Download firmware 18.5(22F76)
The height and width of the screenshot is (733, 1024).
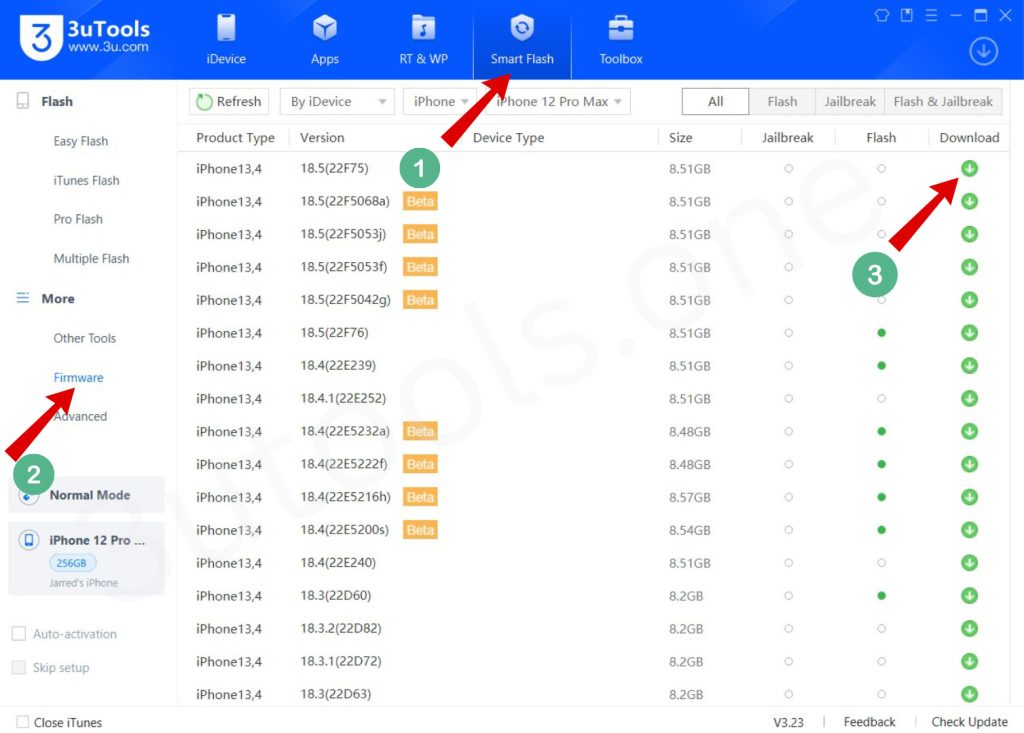969,333
